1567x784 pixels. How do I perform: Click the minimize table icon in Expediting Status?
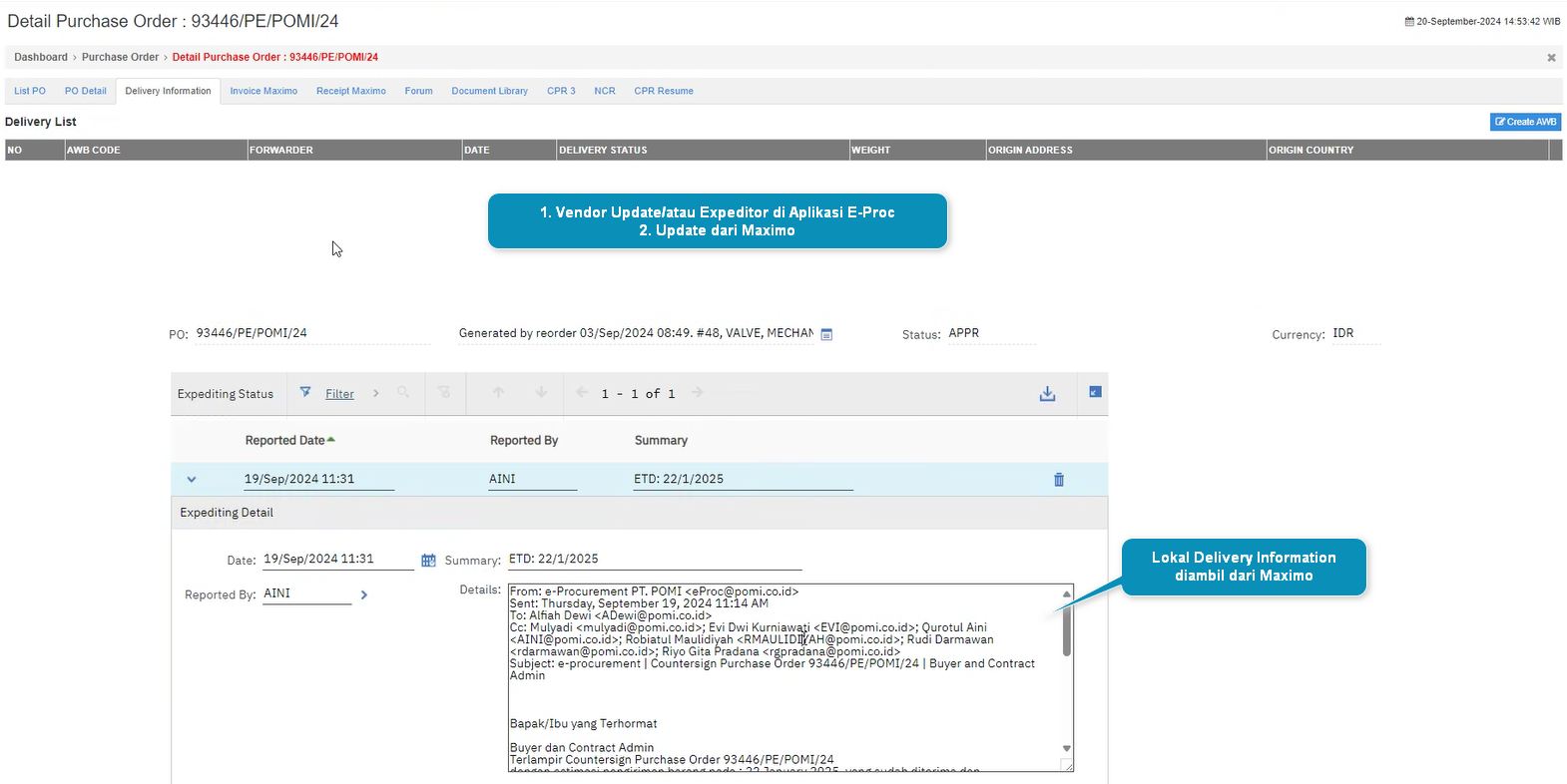(x=1095, y=393)
